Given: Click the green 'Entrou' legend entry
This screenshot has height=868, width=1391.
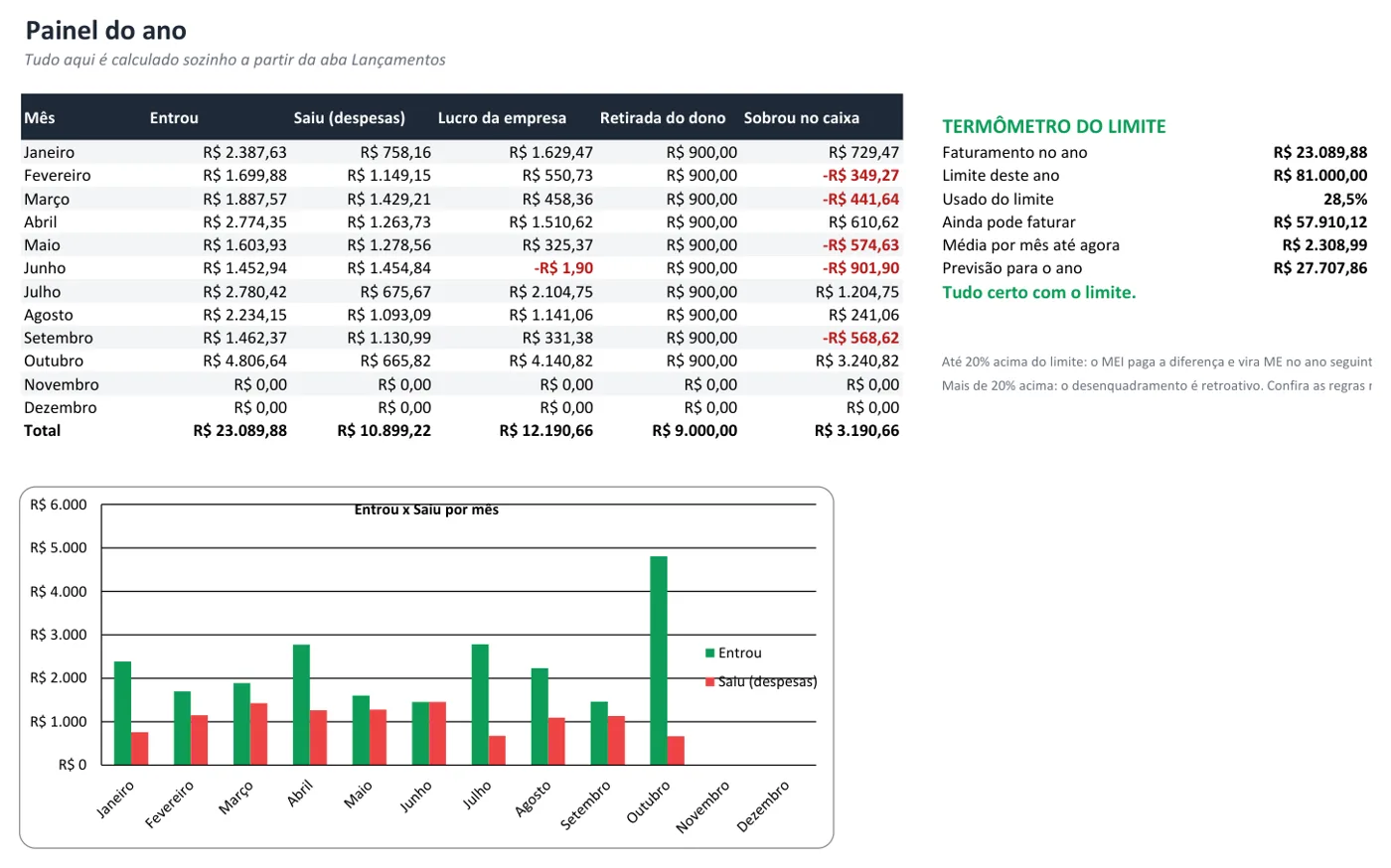Looking at the screenshot, I should [x=733, y=653].
